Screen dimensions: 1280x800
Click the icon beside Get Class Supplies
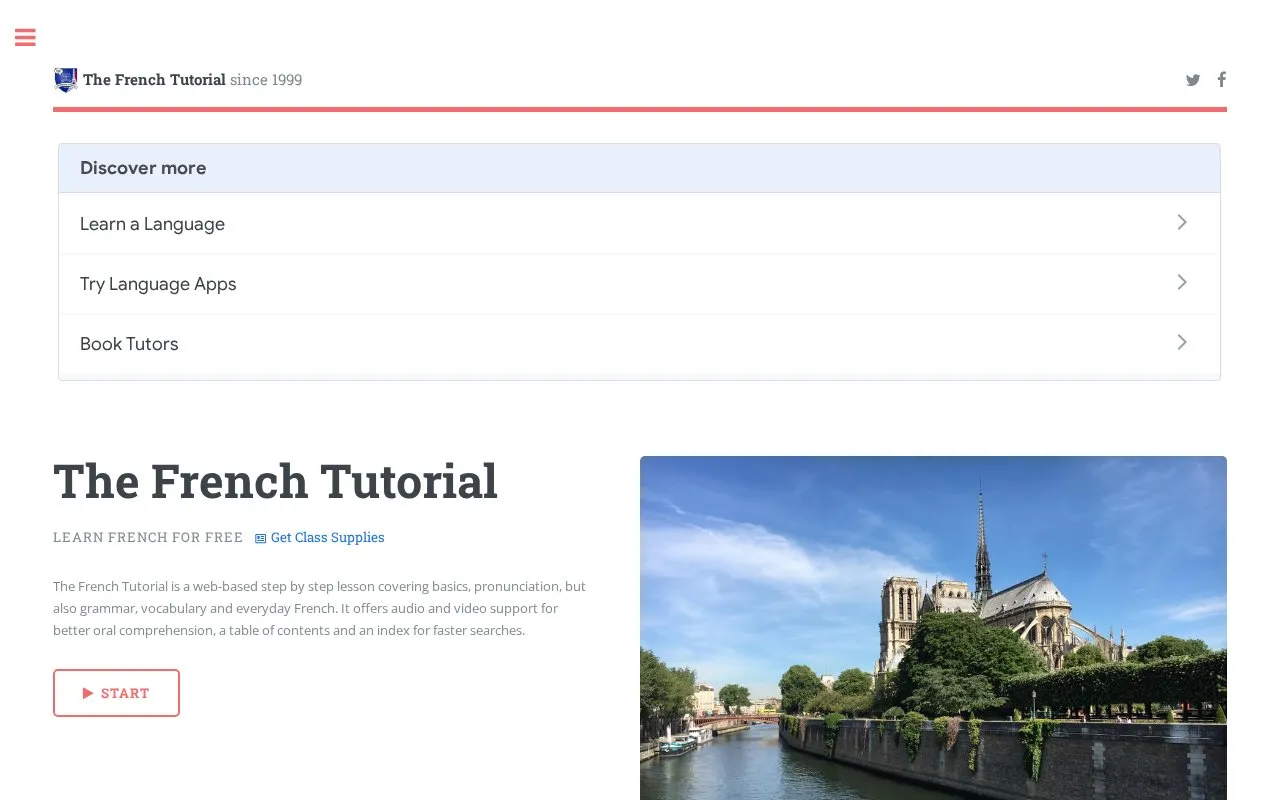pyautogui.click(x=261, y=538)
